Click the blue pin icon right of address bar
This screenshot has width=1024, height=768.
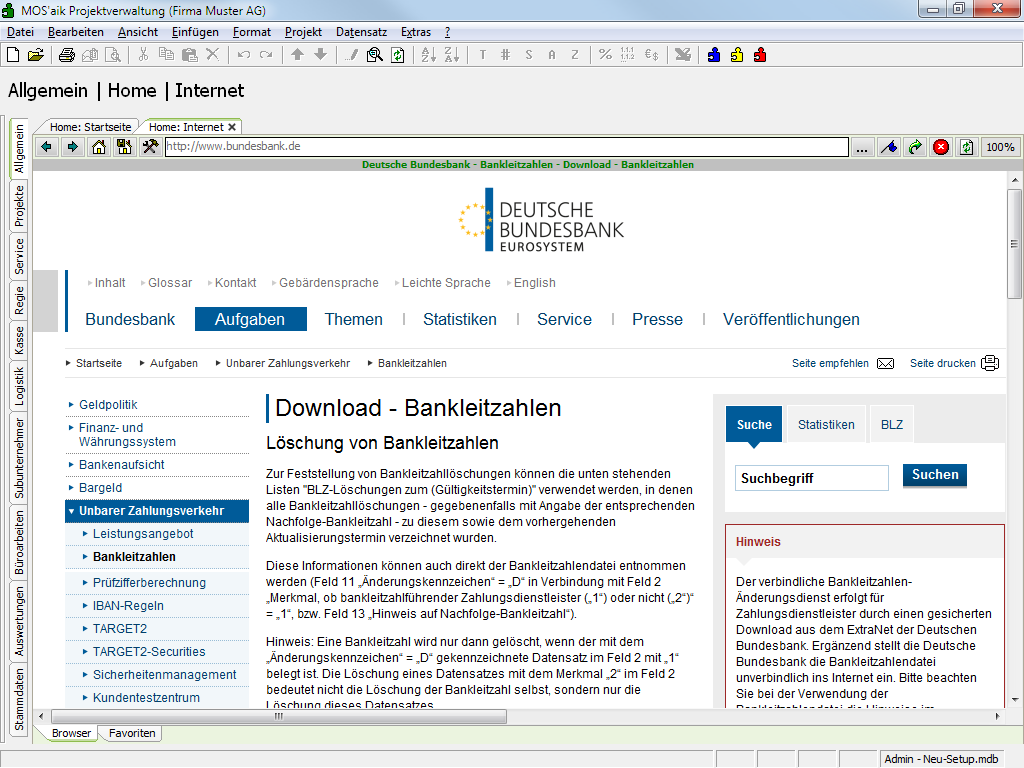(x=889, y=148)
